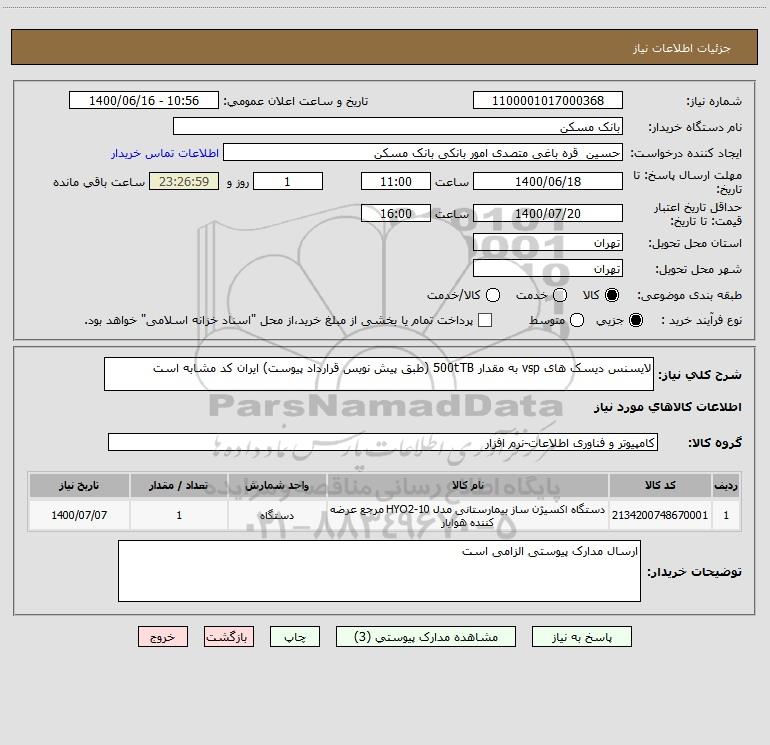Click the requester field حسین قره باغی

click(423, 153)
